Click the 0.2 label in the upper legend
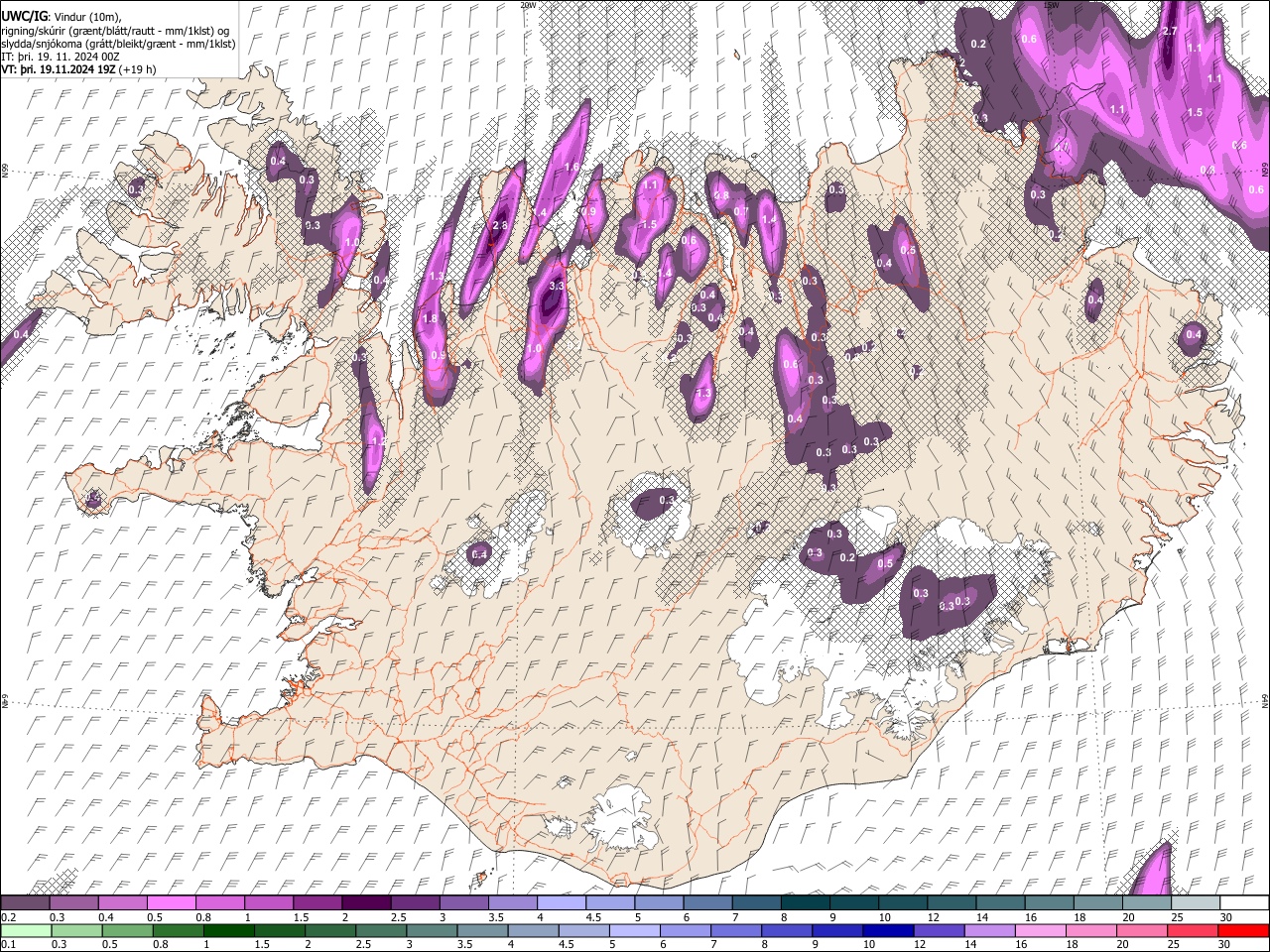 point(9,917)
